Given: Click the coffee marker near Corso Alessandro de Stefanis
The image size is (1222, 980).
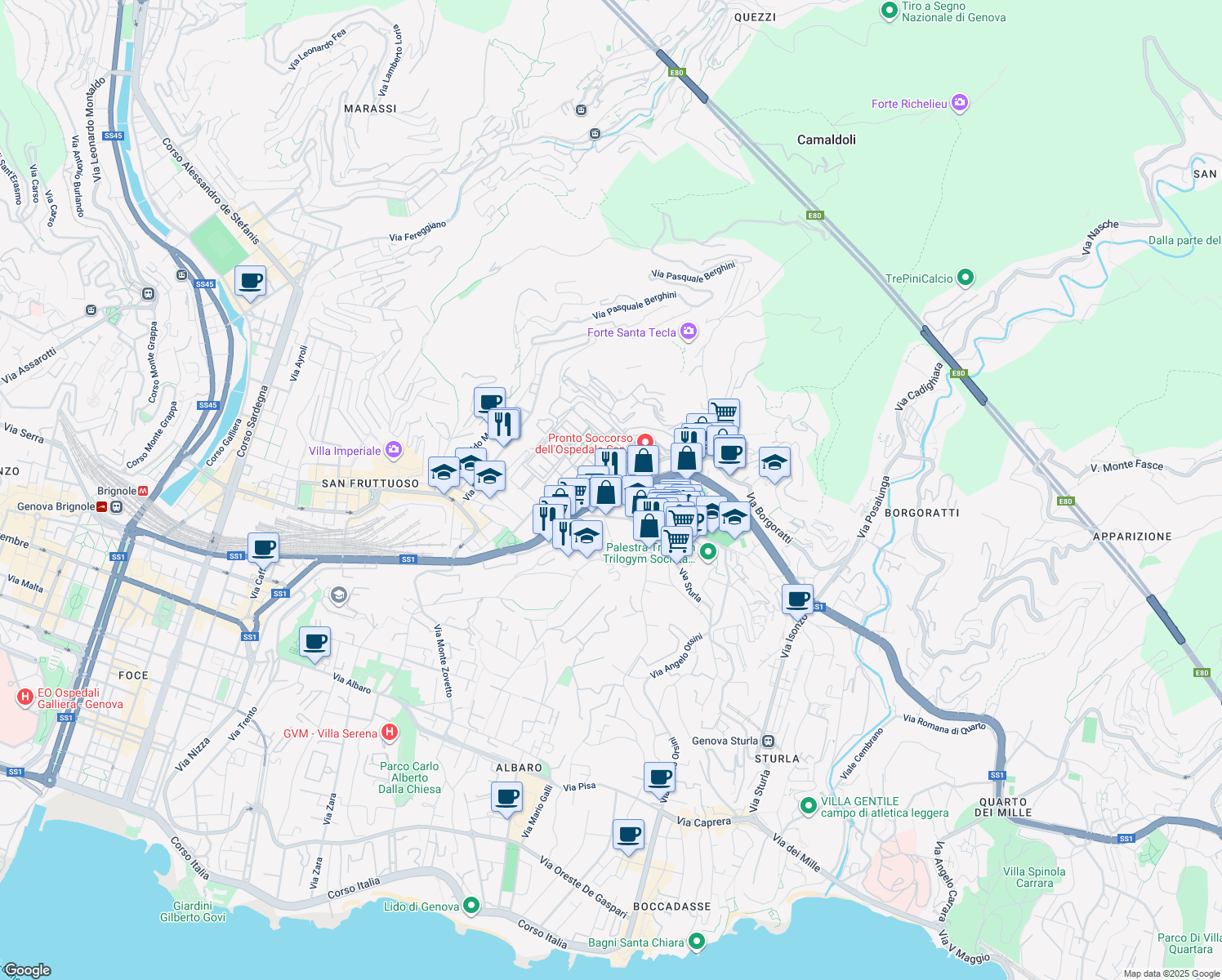Looking at the screenshot, I should [250, 281].
